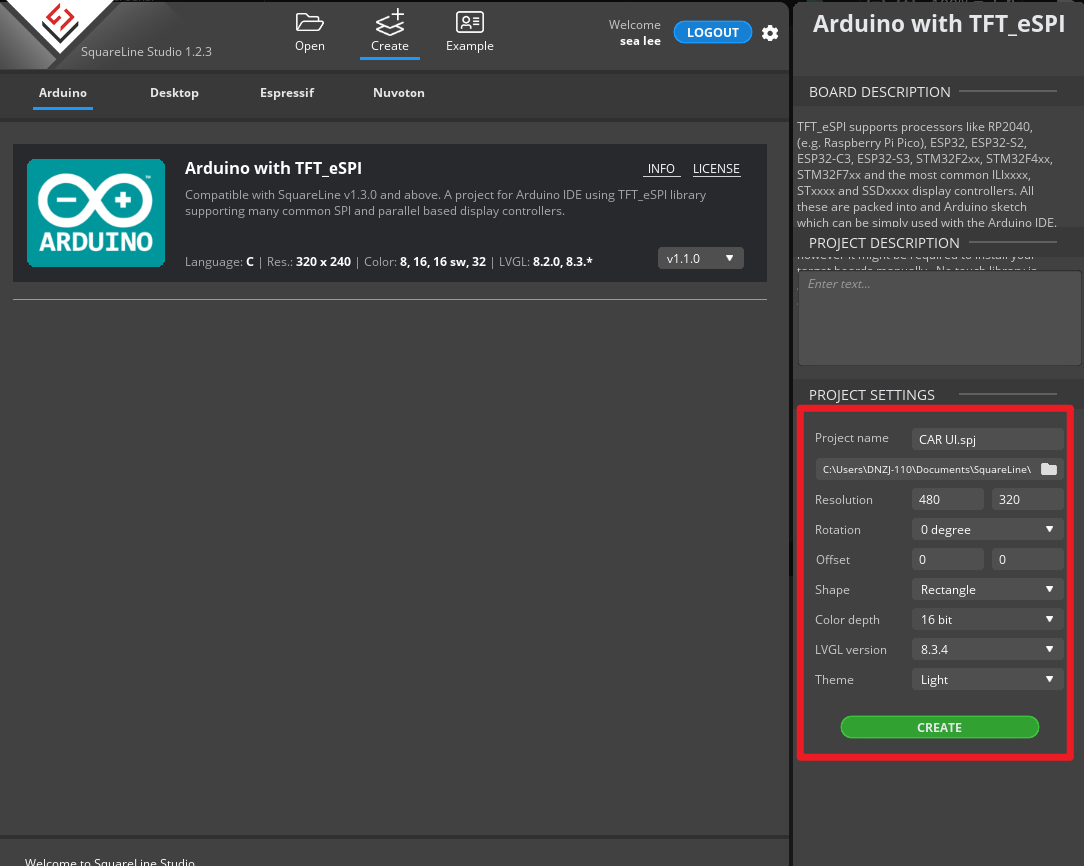Go to the Example section
1084x866 pixels.
(x=469, y=32)
